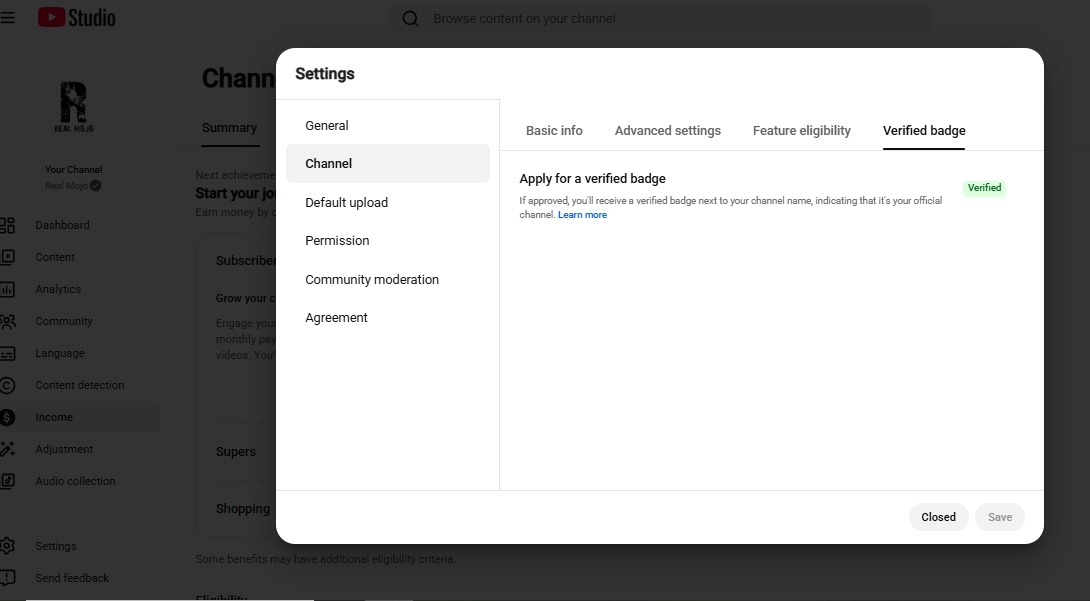Screen dimensions: 1090x601
Task: Click the Real Mojo channel name
Action: pos(67,186)
